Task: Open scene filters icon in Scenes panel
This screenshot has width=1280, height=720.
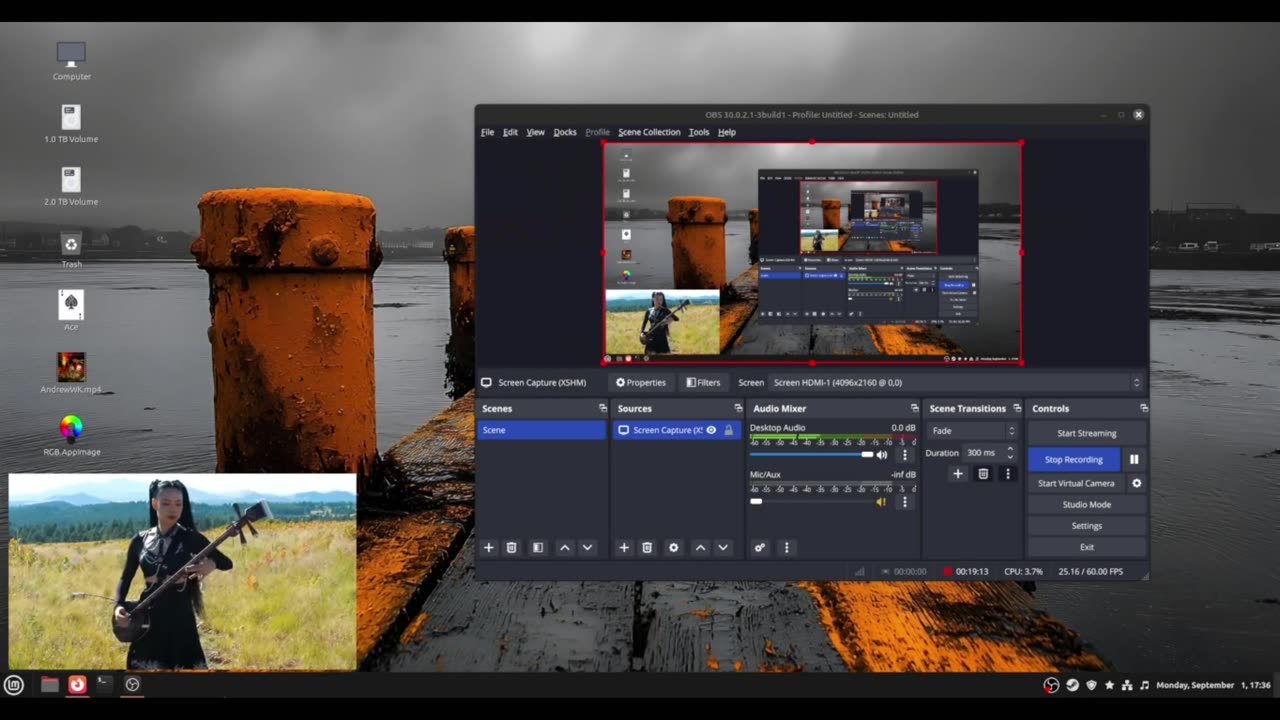Action: [x=538, y=547]
